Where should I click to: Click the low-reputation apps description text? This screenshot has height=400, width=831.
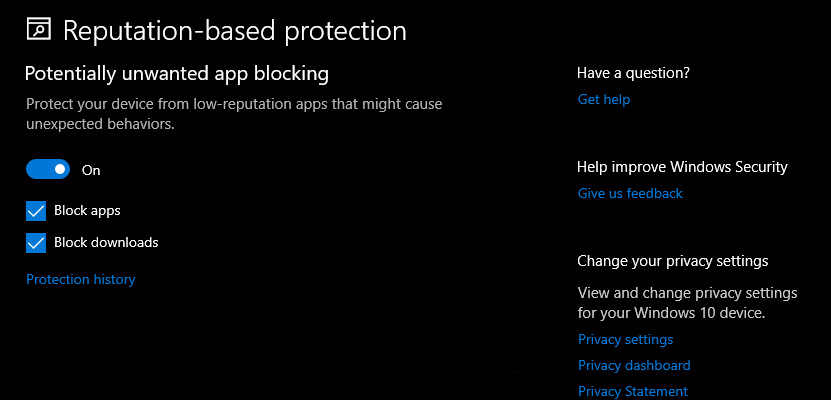pos(234,114)
